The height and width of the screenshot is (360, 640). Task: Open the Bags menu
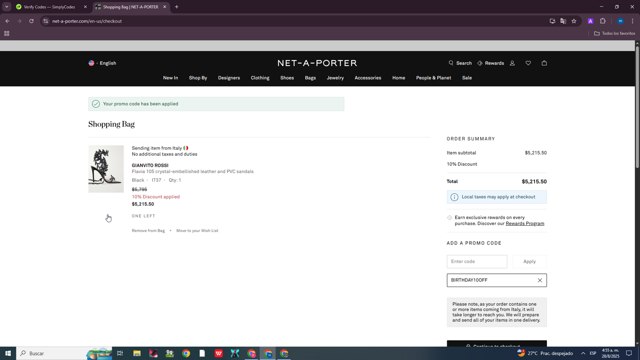(310, 78)
